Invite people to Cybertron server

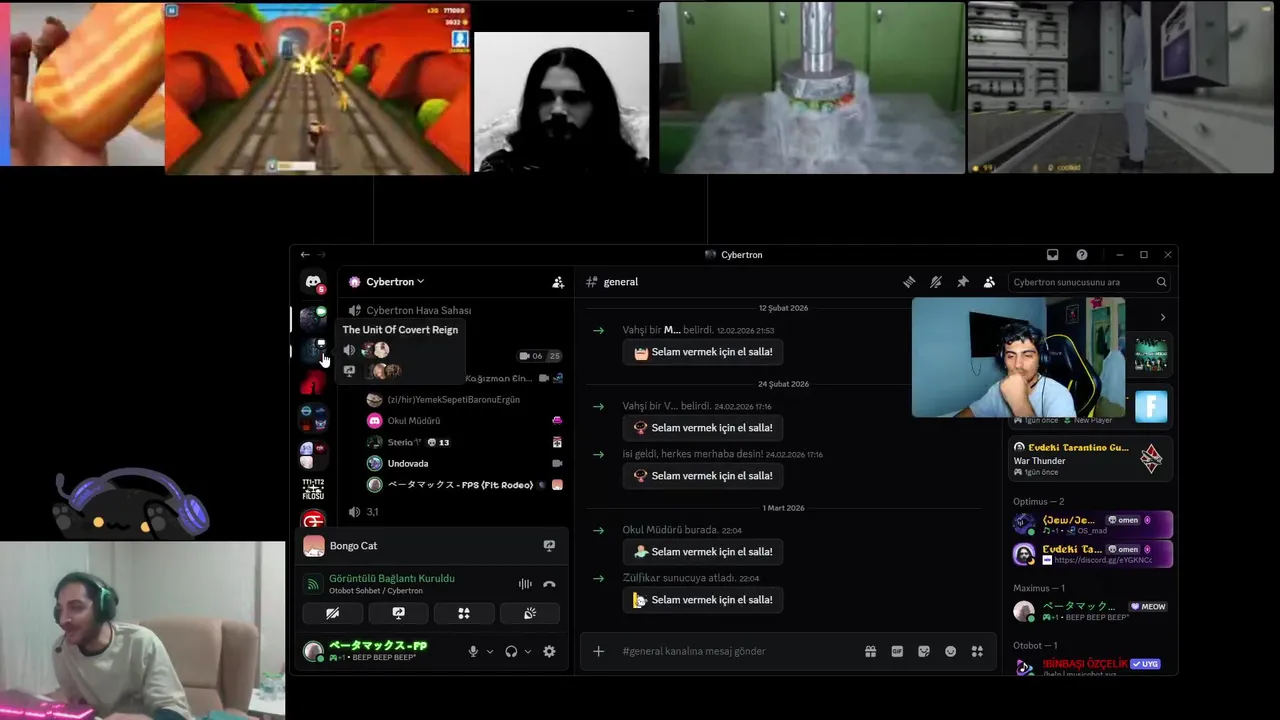pos(558,282)
